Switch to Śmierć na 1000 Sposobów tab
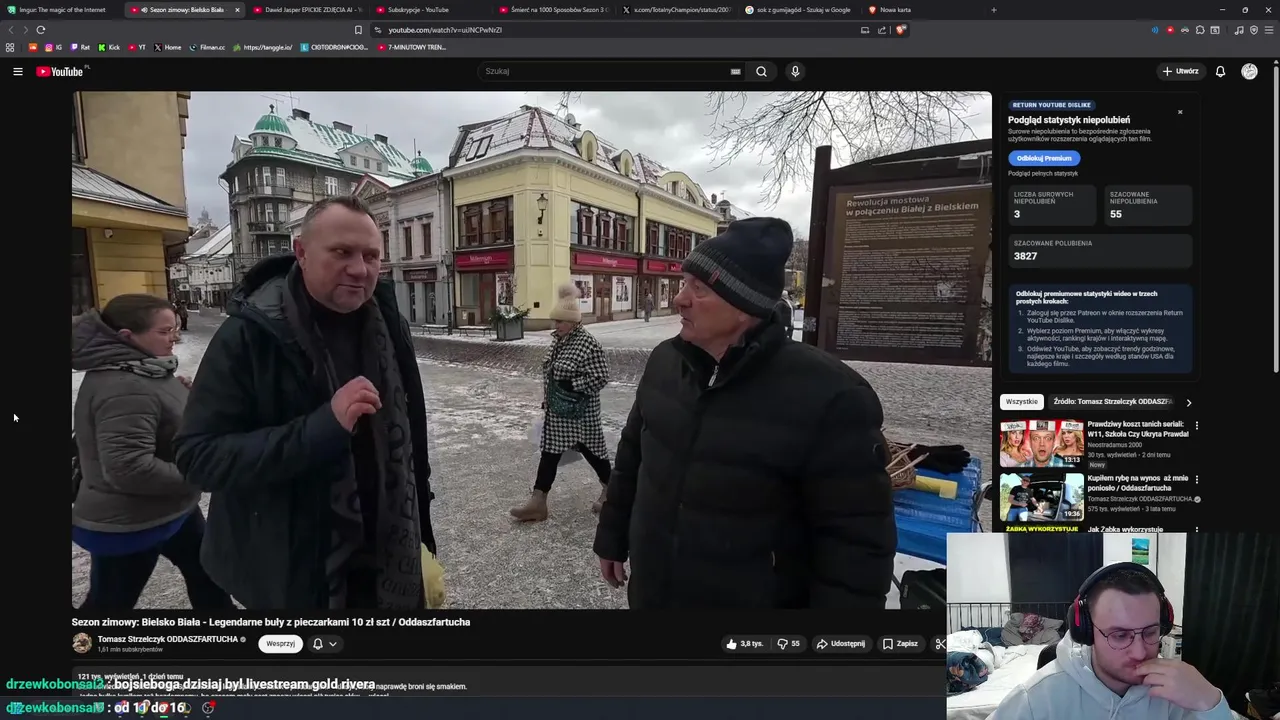The height and width of the screenshot is (720, 1280). 553,10
